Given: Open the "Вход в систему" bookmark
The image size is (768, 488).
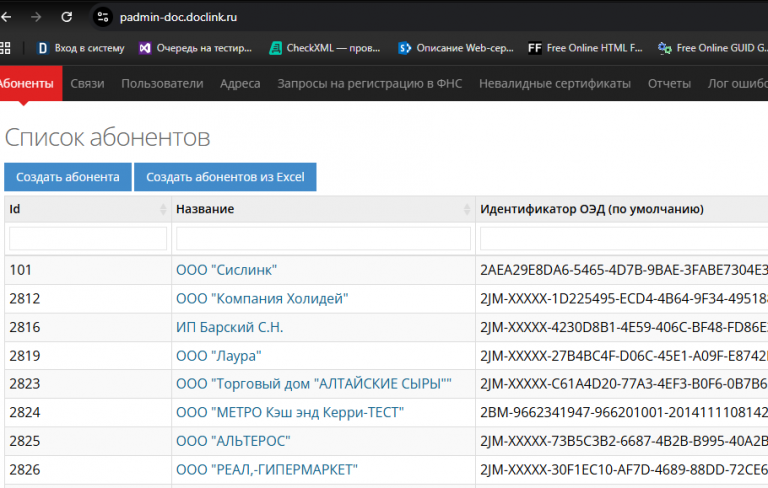Looking at the screenshot, I should pyautogui.click(x=81, y=48).
